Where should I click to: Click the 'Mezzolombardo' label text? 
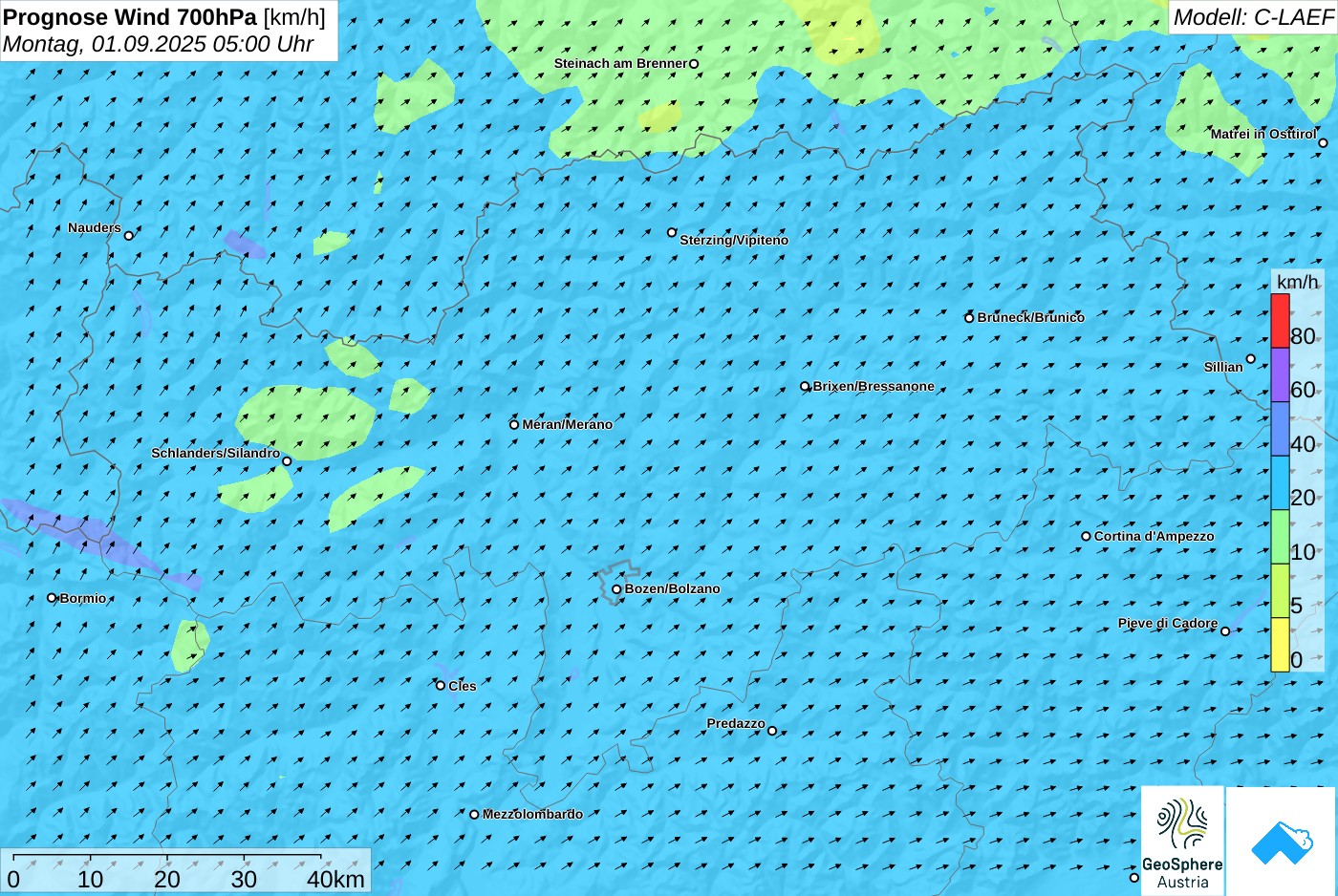click(x=532, y=815)
